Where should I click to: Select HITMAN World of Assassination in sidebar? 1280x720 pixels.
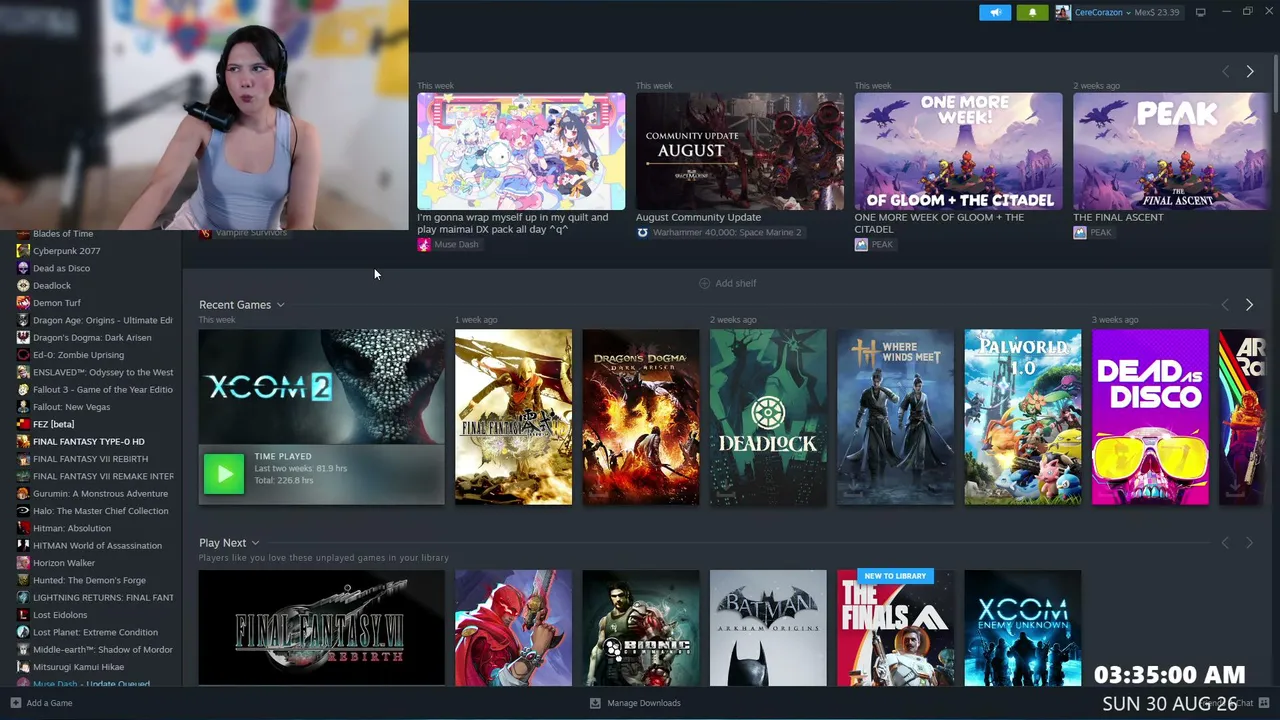point(95,545)
